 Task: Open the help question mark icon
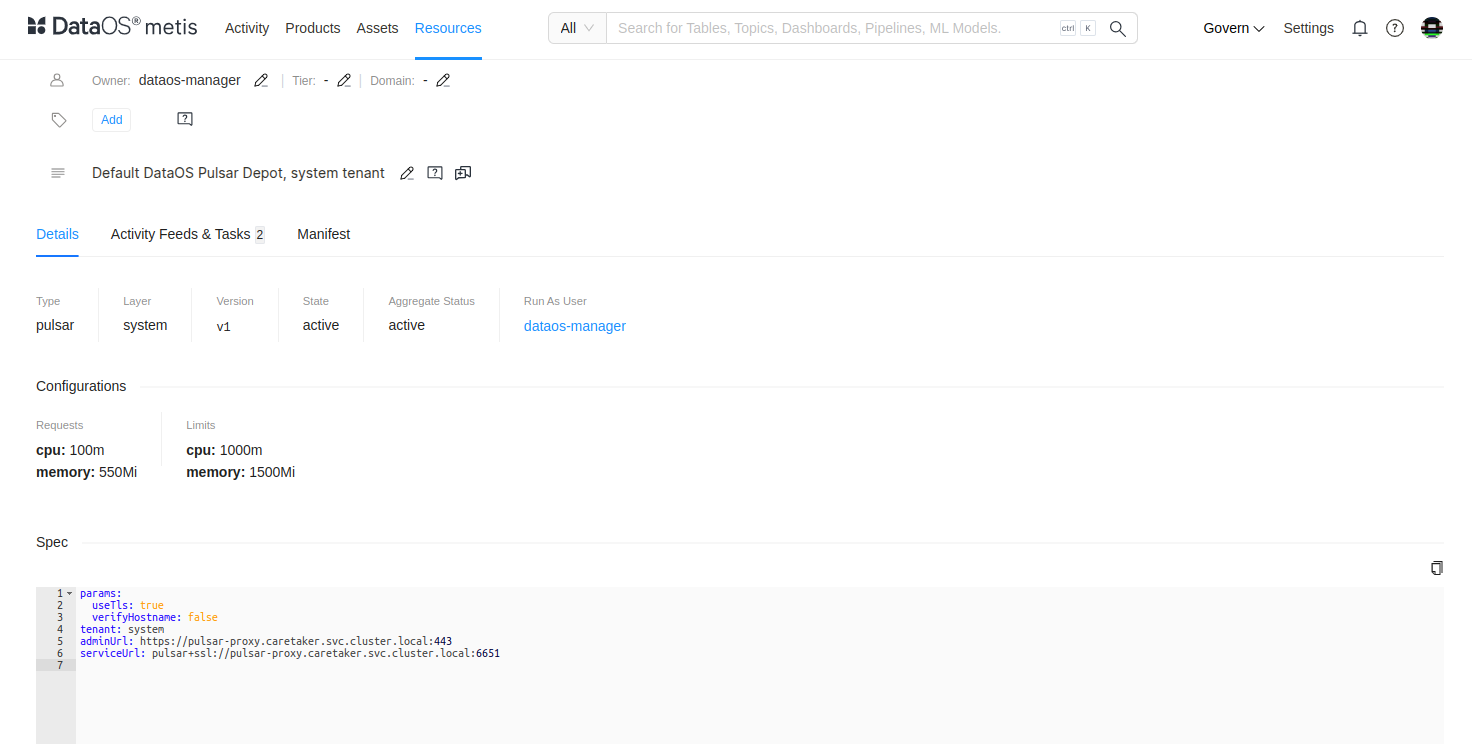click(1395, 28)
